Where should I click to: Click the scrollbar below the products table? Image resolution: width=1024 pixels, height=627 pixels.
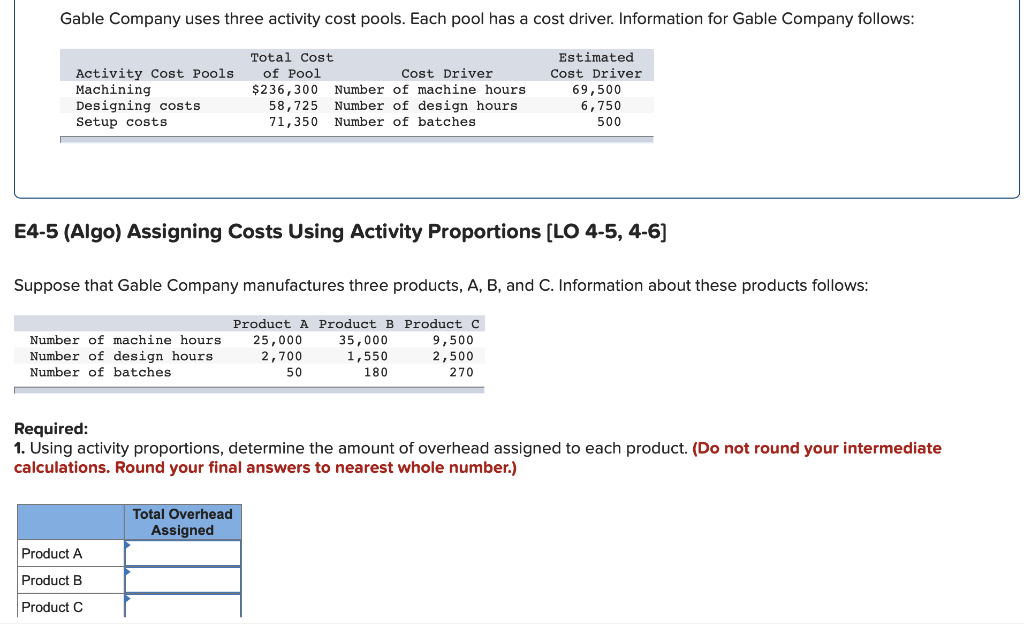[x=248, y=388]
